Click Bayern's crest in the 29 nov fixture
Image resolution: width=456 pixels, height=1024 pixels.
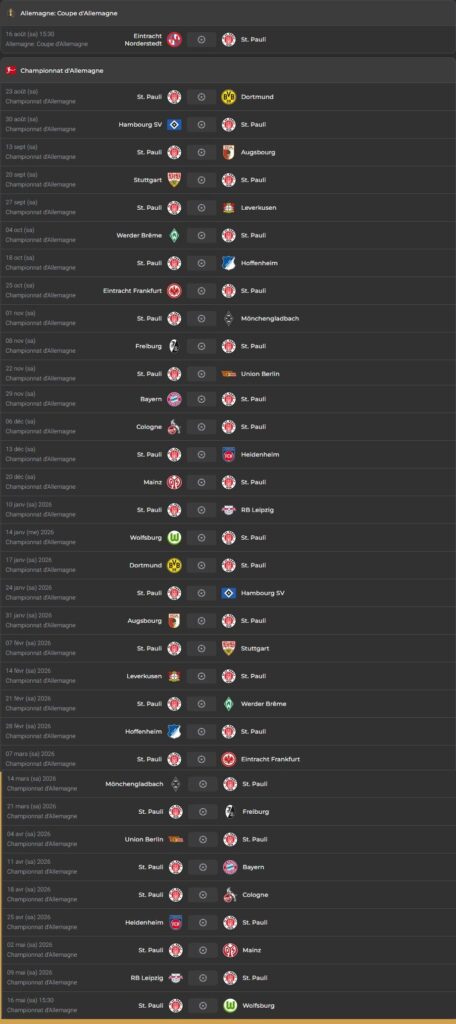[x=174, y=399]
